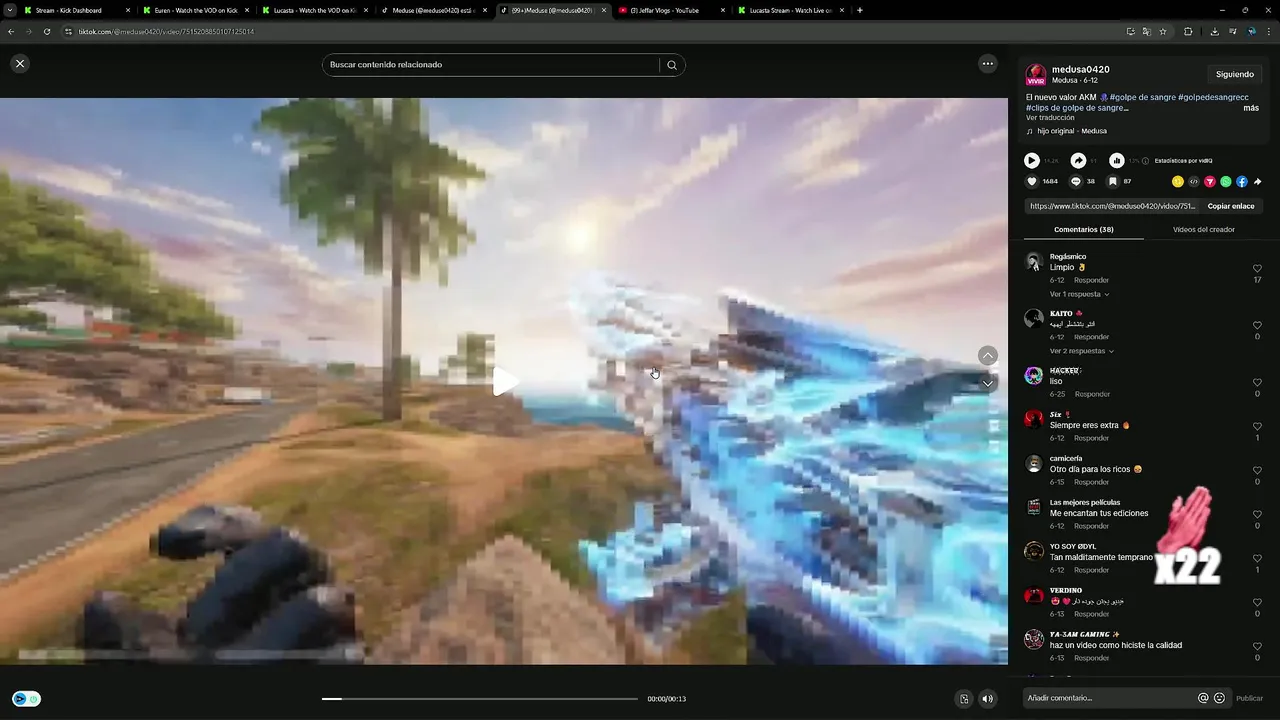Reply to Regásmico's comment
Viewport: 1280px width, 720px height.
1091,280
